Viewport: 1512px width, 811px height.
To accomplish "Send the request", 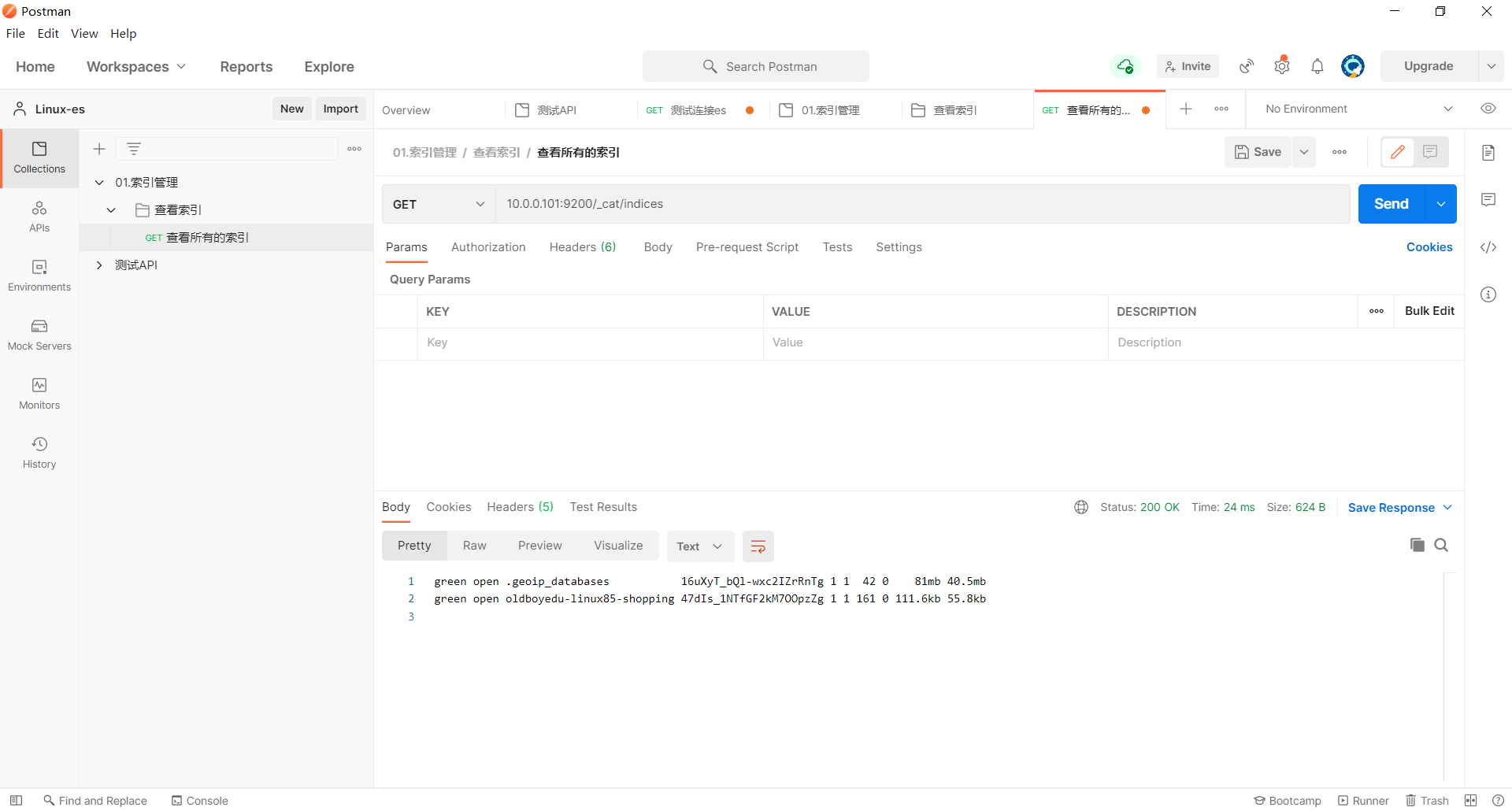I will [1392, 204].
